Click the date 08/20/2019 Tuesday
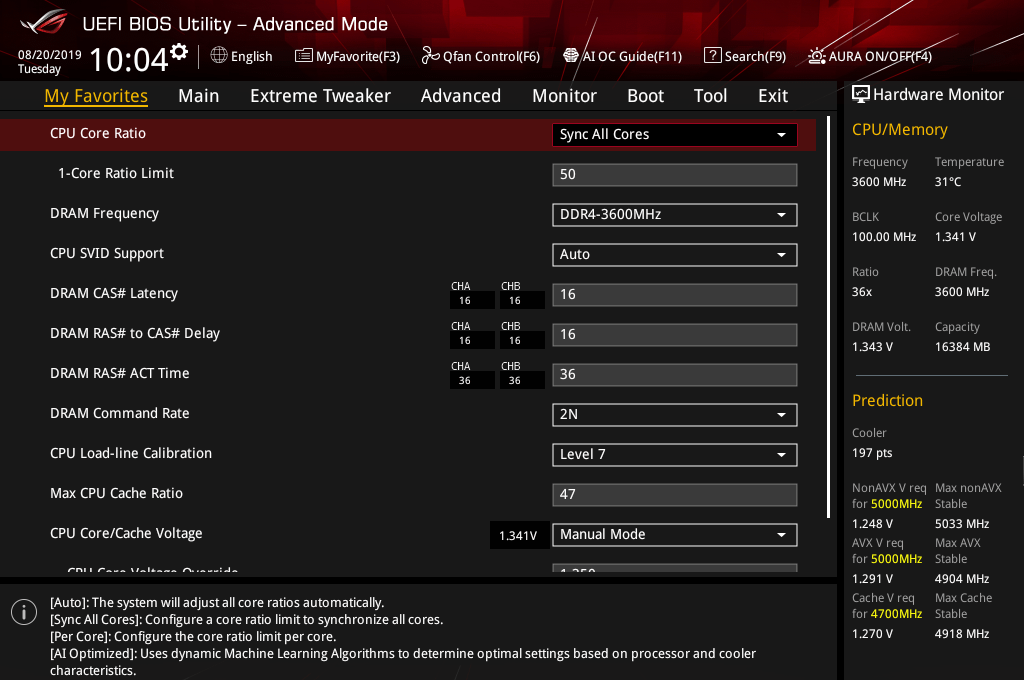Image resolution: width=1024 pixels, height=680 pixels. click(49, 62)
